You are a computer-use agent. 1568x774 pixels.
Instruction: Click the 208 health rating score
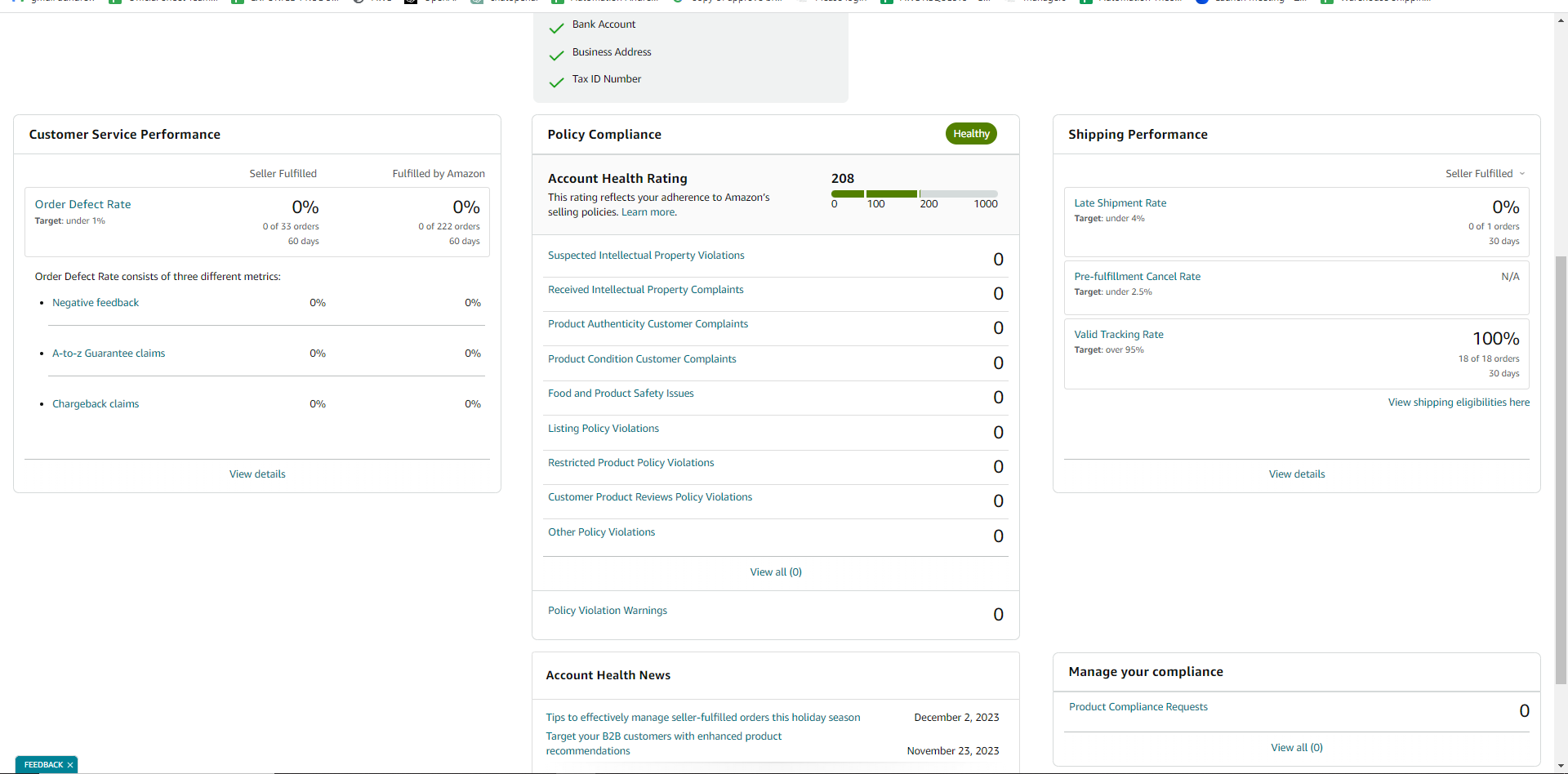(842, 178)
